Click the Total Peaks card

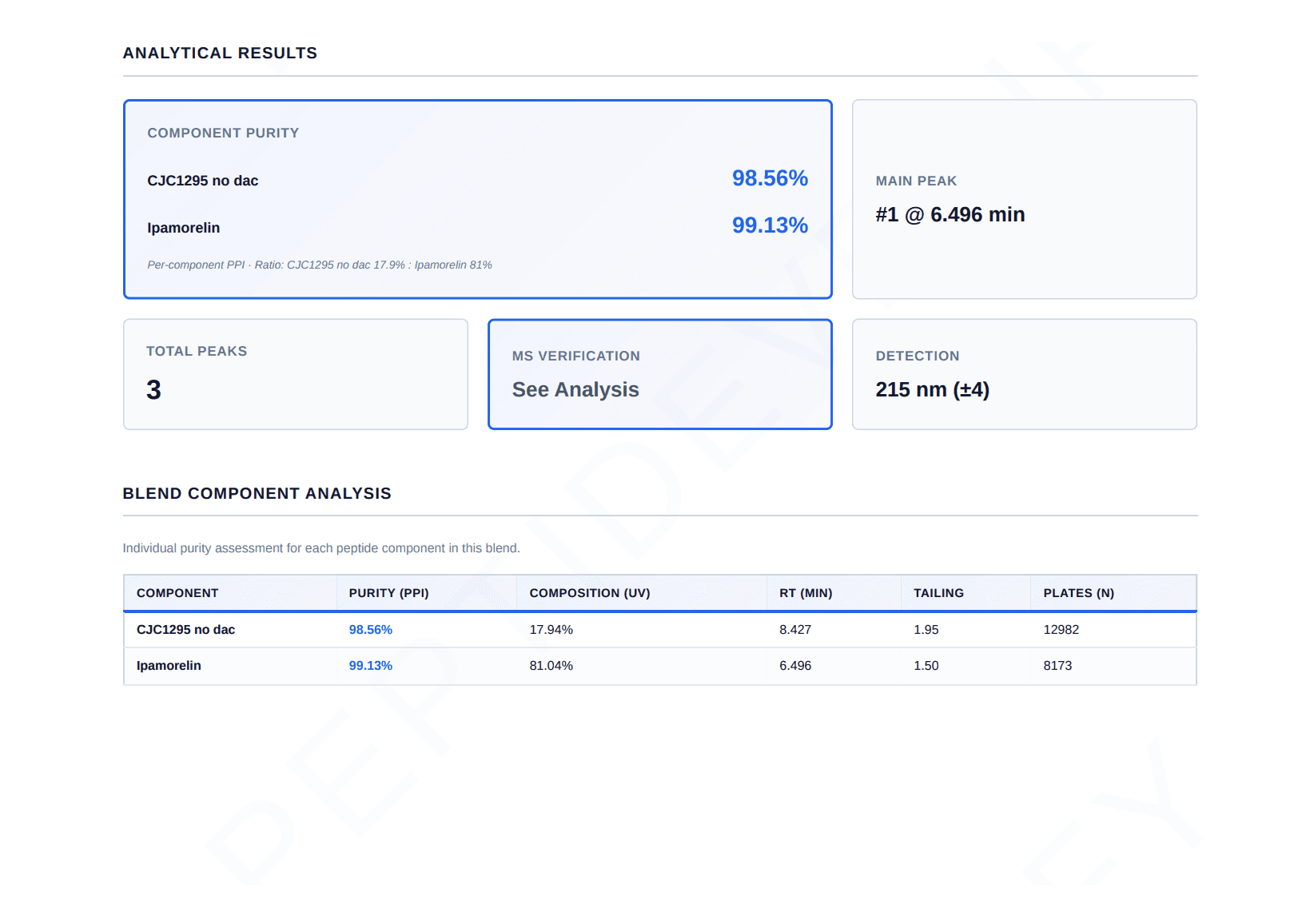point(296,374)
